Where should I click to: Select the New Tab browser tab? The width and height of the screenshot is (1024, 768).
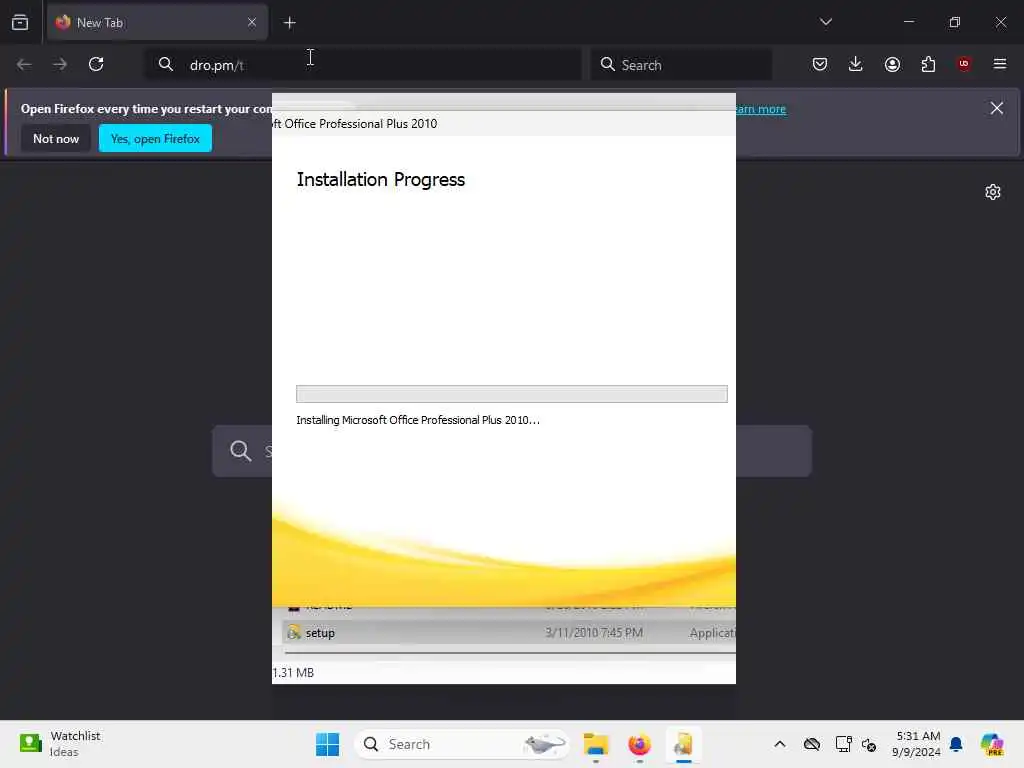[x=157, y=22]
